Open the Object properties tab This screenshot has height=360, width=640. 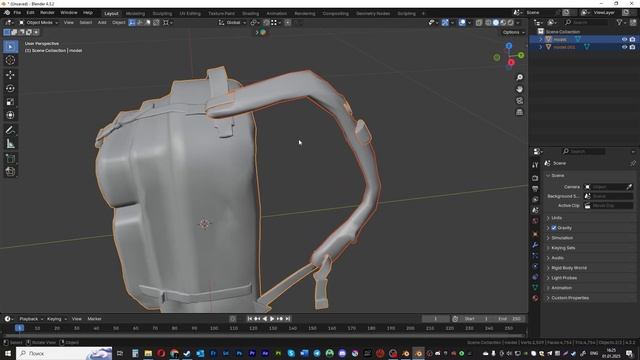click(535, 234)
